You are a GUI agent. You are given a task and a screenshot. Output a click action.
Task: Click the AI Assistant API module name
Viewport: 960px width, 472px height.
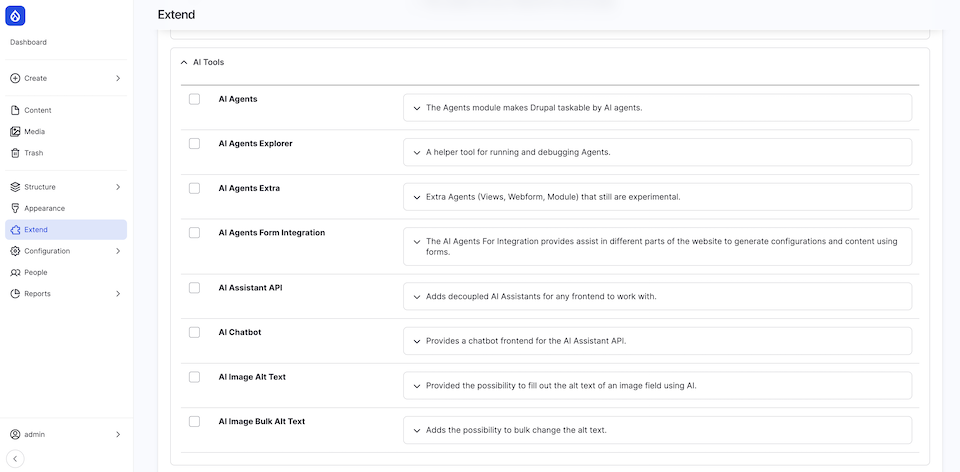250,288
